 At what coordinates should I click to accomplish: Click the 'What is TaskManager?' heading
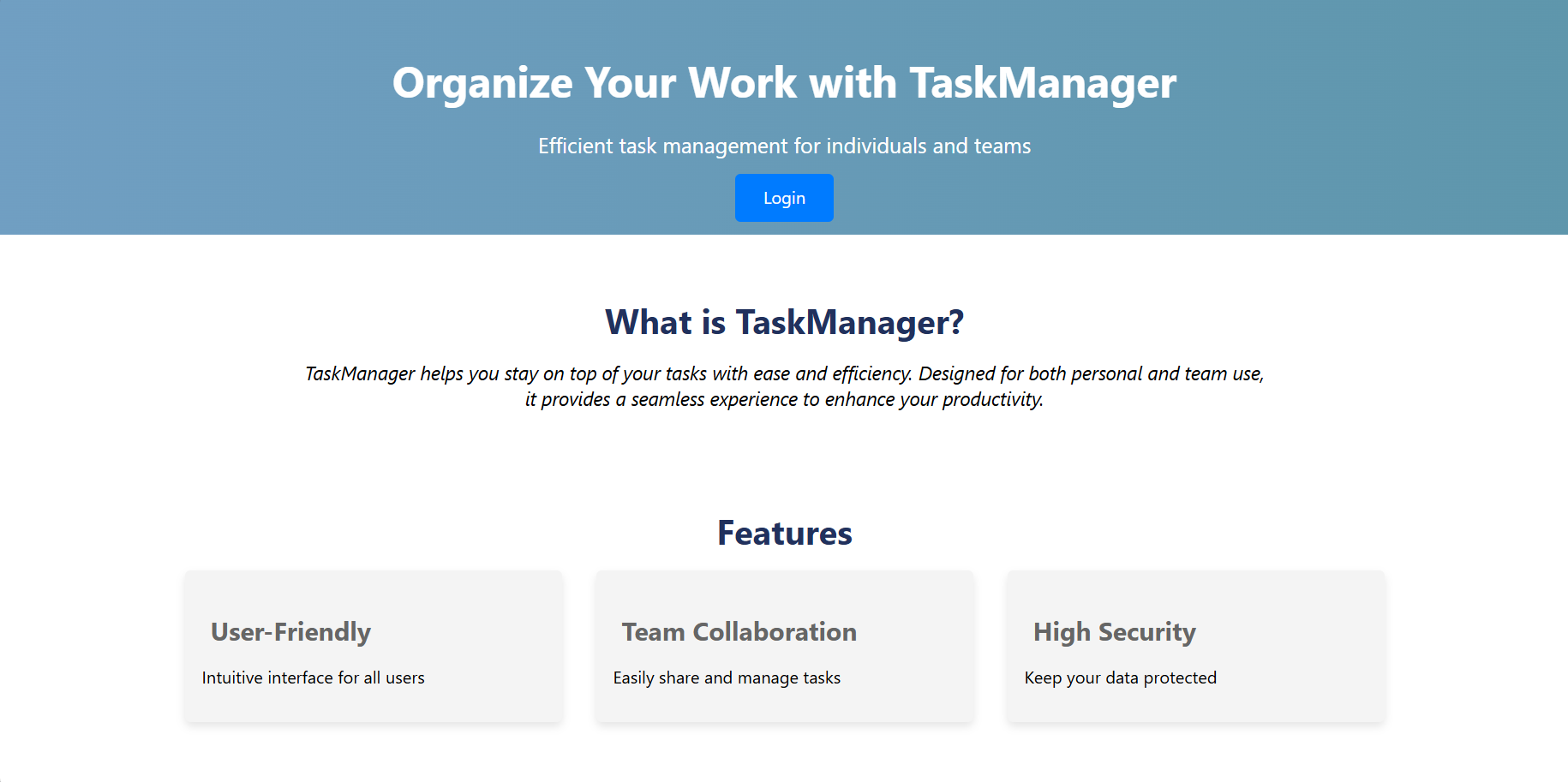click(x=784, y=323)
